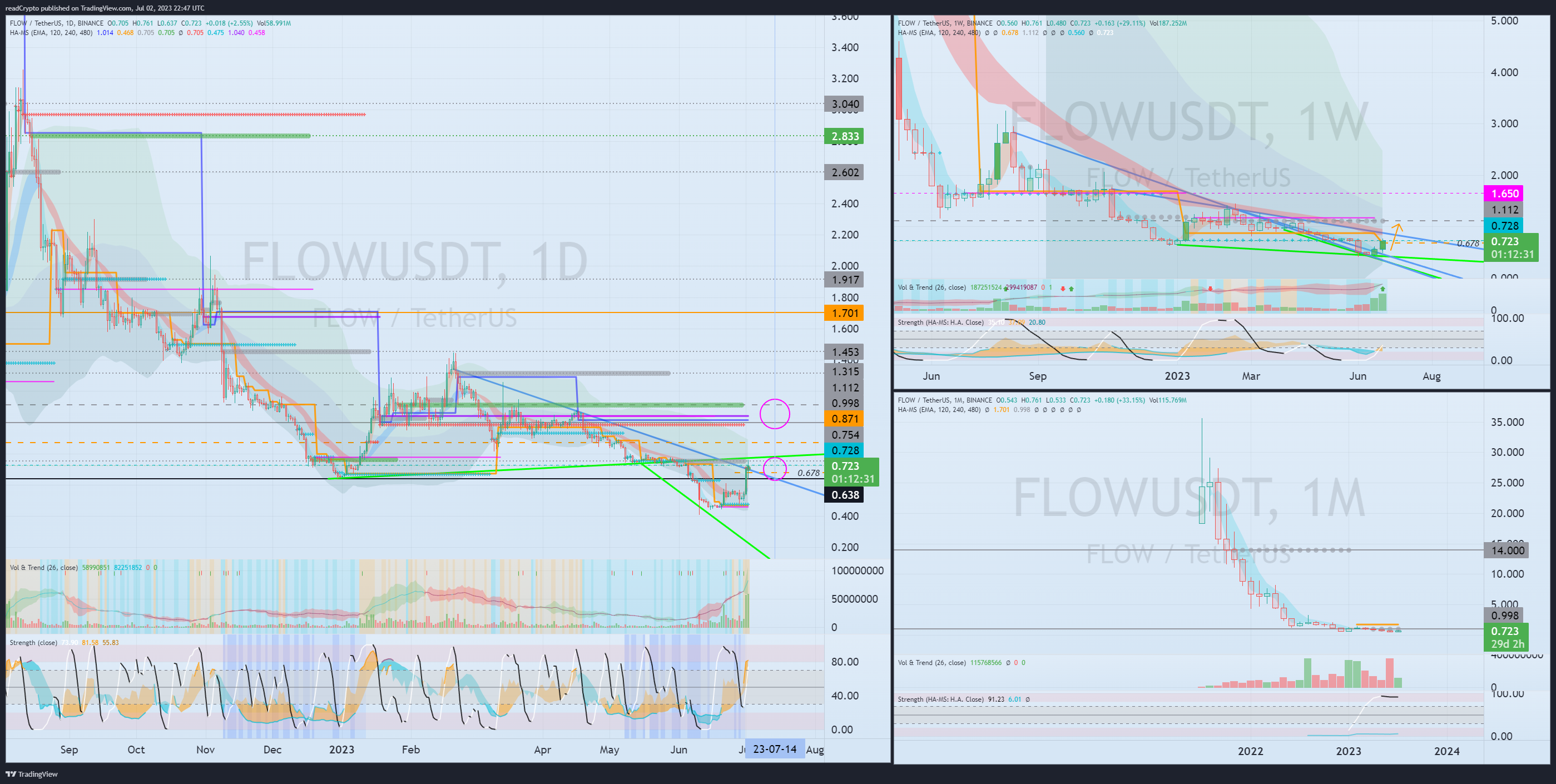This screenshot has width=1556, height=784.
Task: Click the green 2.833 price label
Action: point(844,136)
